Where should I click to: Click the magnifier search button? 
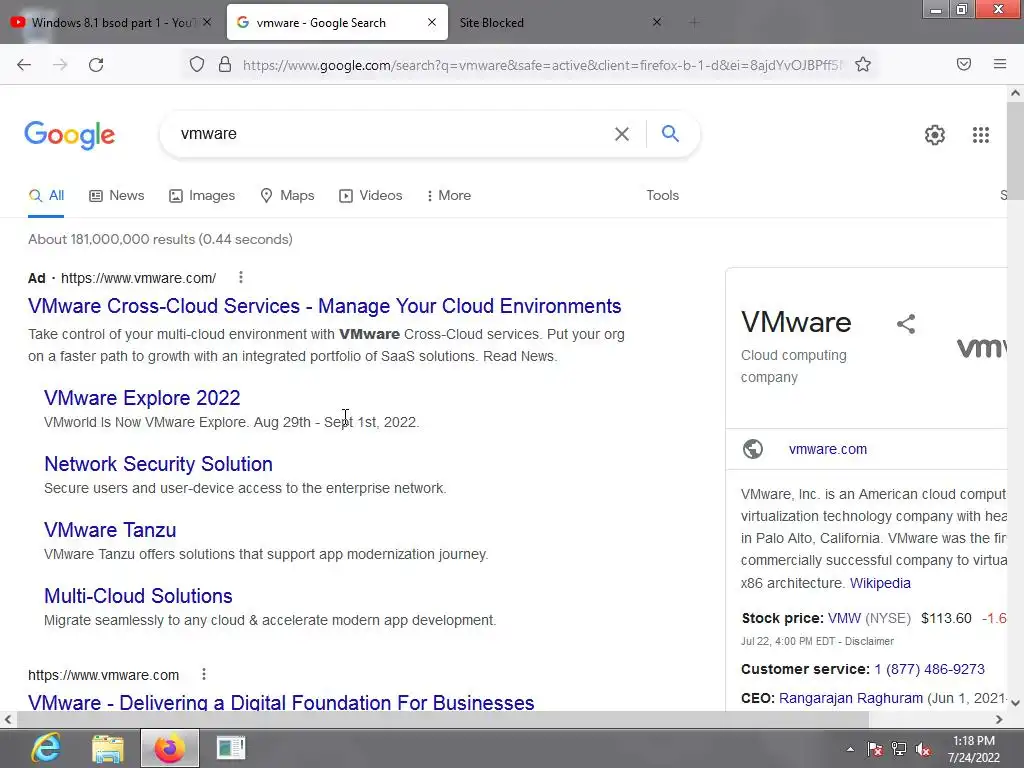pyautogui.click(x=670, y=133)
